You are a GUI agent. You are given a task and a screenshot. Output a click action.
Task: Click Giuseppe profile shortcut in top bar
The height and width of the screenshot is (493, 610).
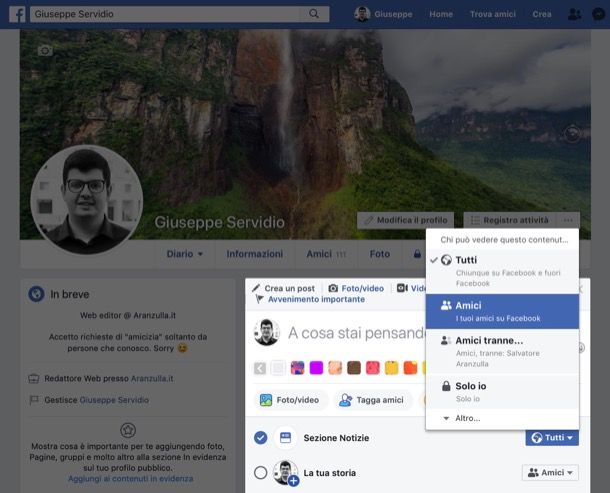click(383, 14)
